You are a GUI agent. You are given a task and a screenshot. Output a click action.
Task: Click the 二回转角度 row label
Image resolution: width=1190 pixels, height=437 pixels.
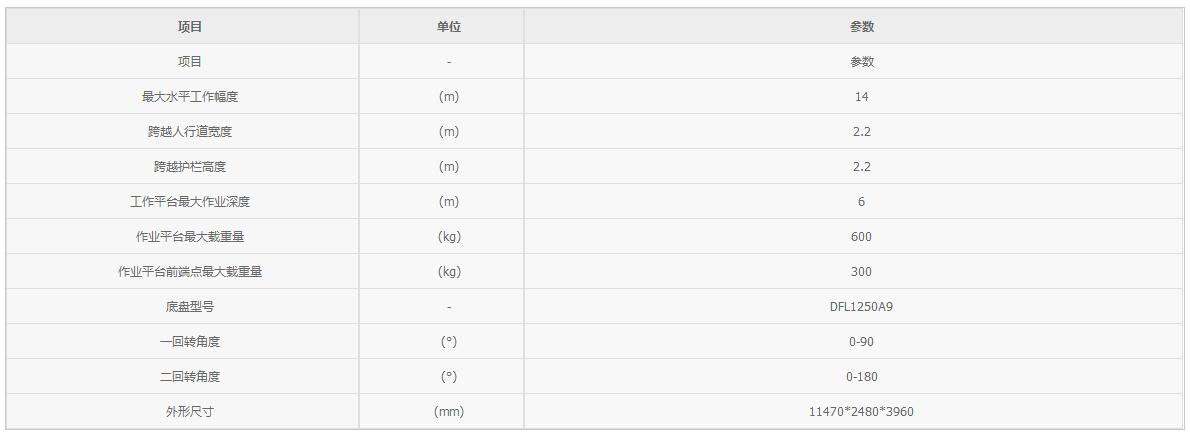(190, 377)
